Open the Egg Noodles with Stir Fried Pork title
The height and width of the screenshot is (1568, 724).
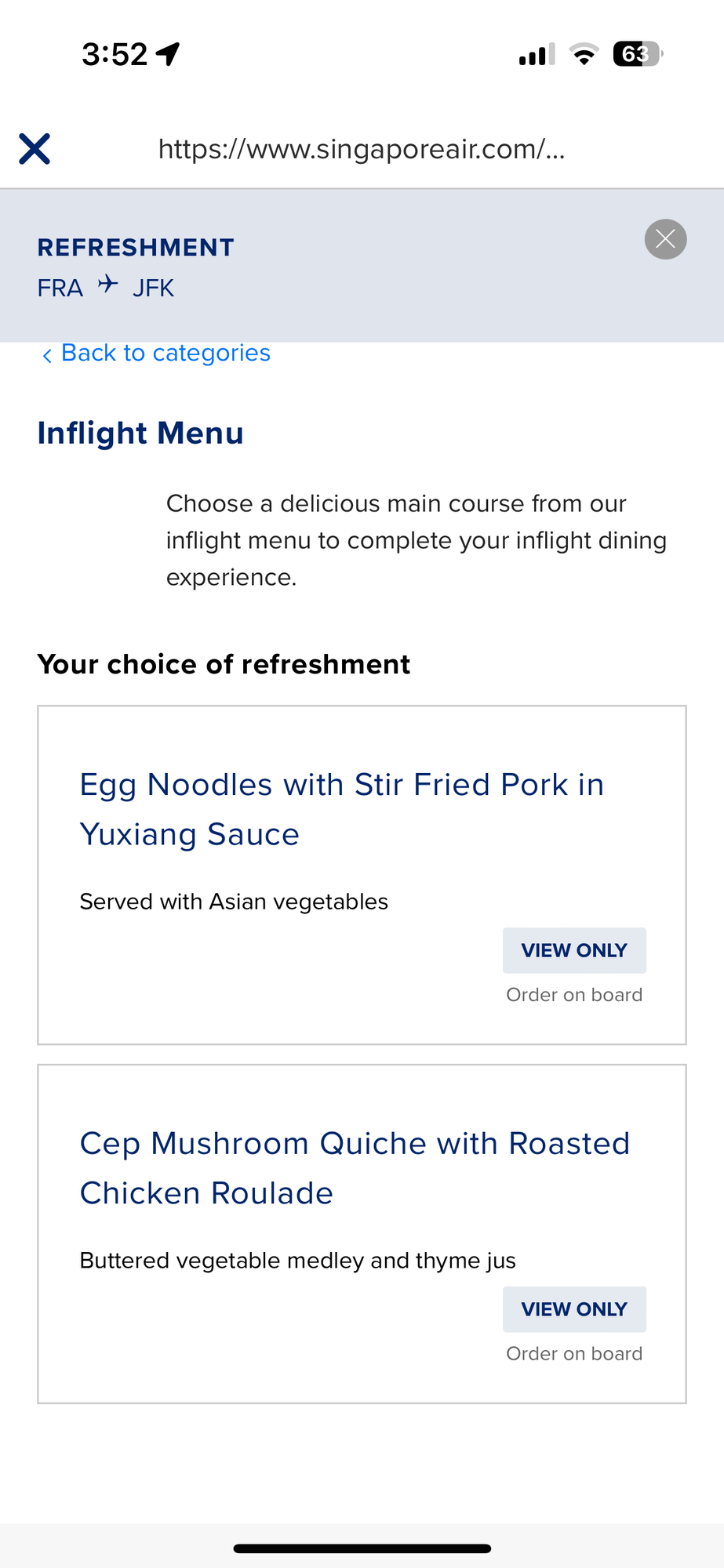point(342,809)
